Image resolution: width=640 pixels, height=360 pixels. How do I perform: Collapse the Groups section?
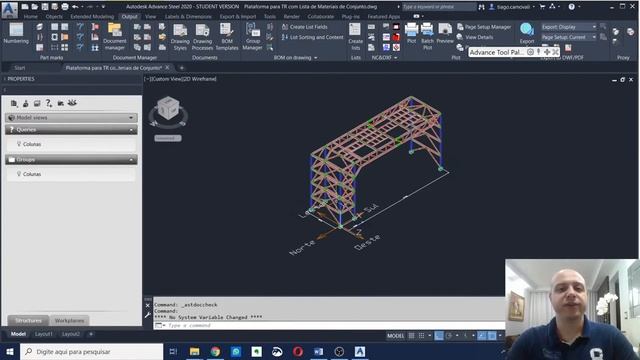click(x=131, y=160)
